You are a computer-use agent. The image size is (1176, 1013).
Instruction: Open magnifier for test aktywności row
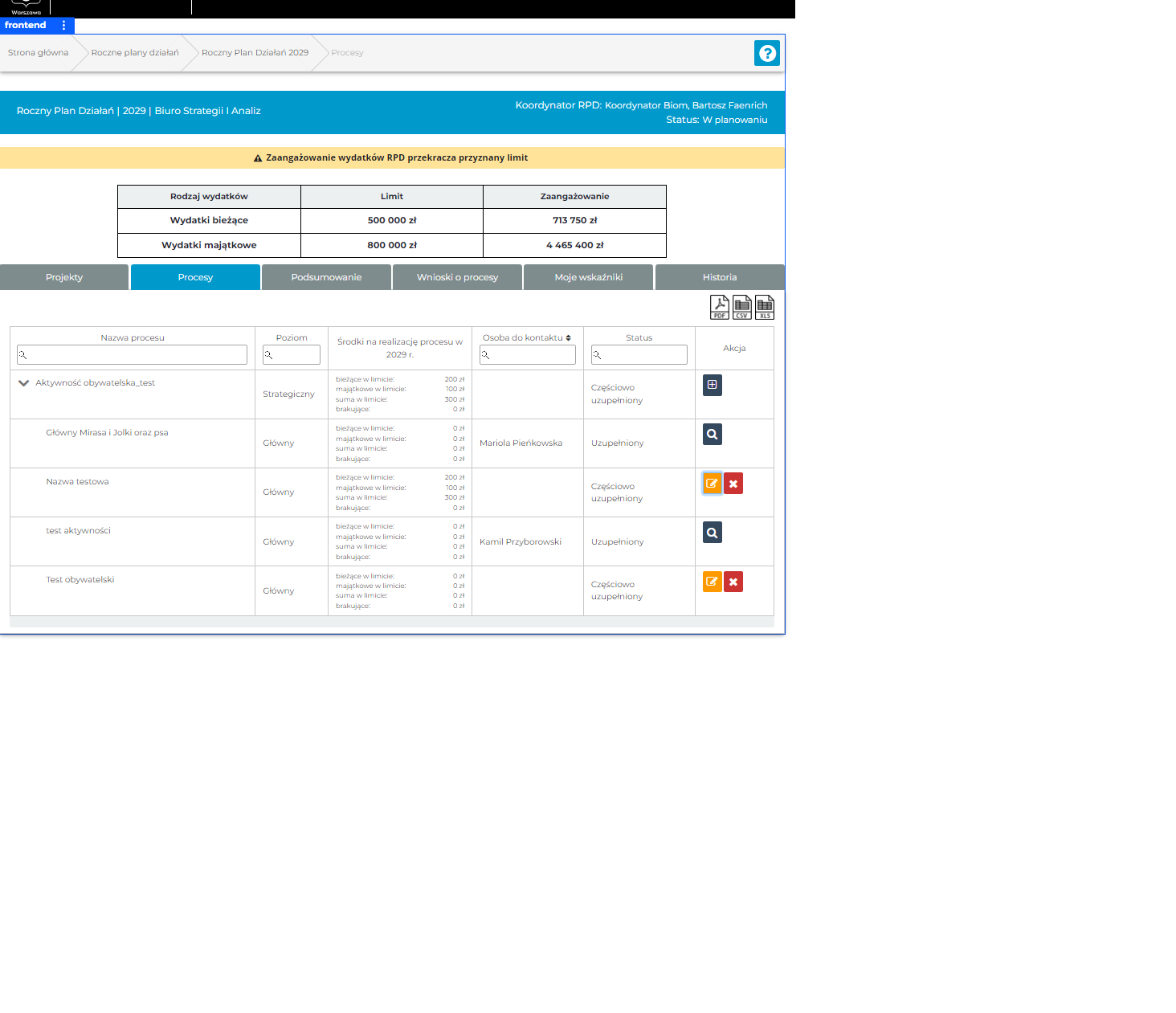point(712,533)
